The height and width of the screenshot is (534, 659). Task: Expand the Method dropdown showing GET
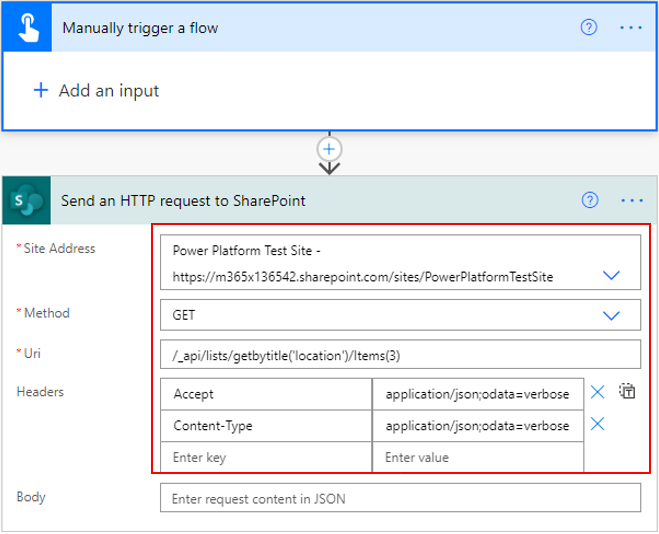tap(611, 316)
